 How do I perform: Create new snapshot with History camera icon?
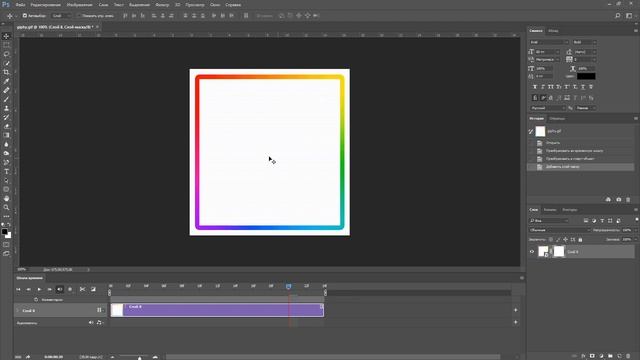click(x=618, y=200)
